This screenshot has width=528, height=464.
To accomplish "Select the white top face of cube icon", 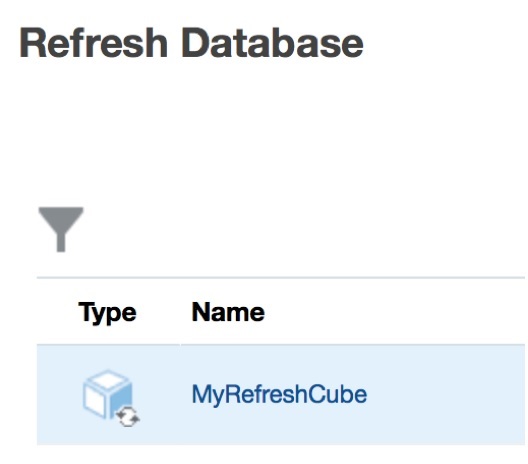I will click(x=107, y=380).
